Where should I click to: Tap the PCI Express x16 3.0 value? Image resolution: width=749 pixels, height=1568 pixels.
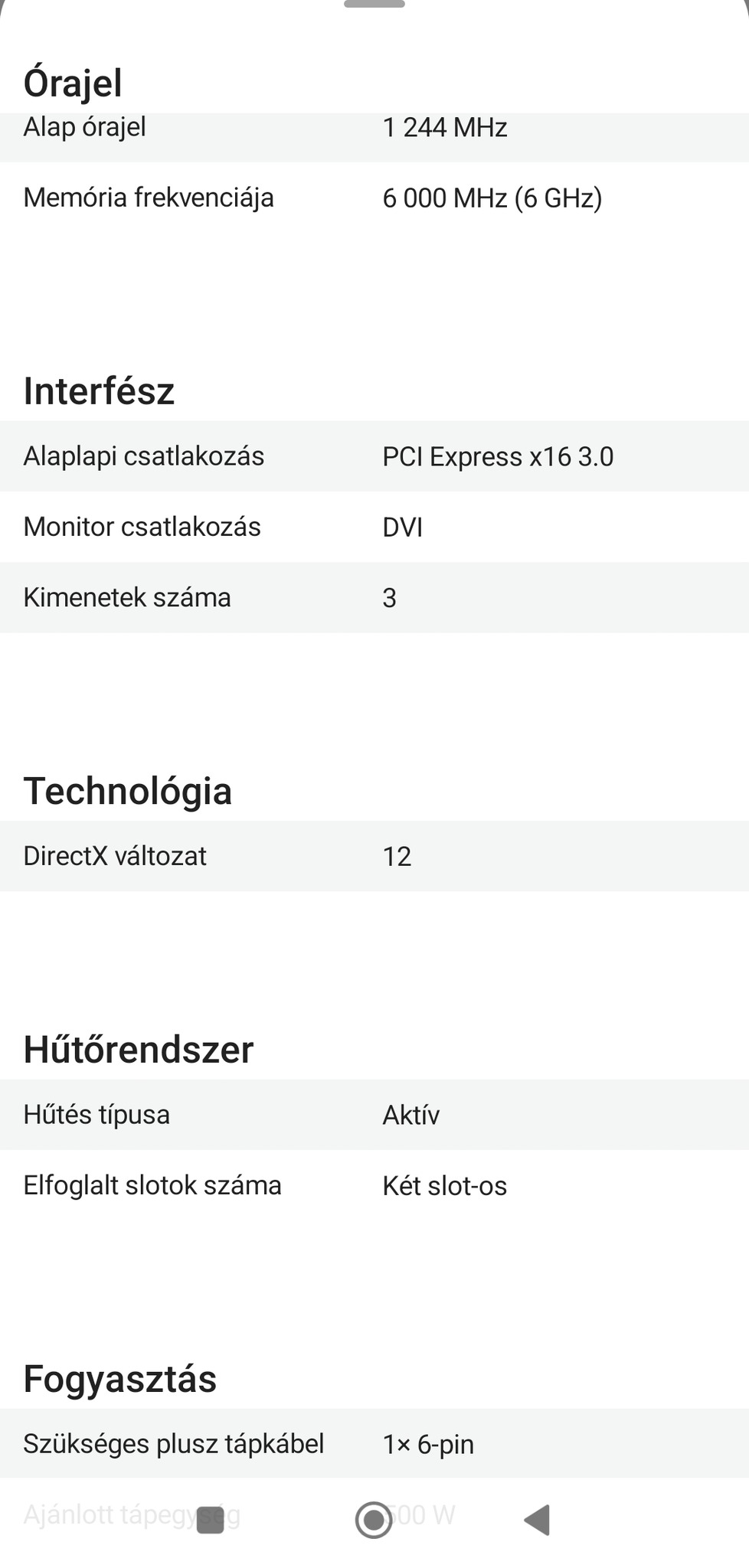click(498, 457)
